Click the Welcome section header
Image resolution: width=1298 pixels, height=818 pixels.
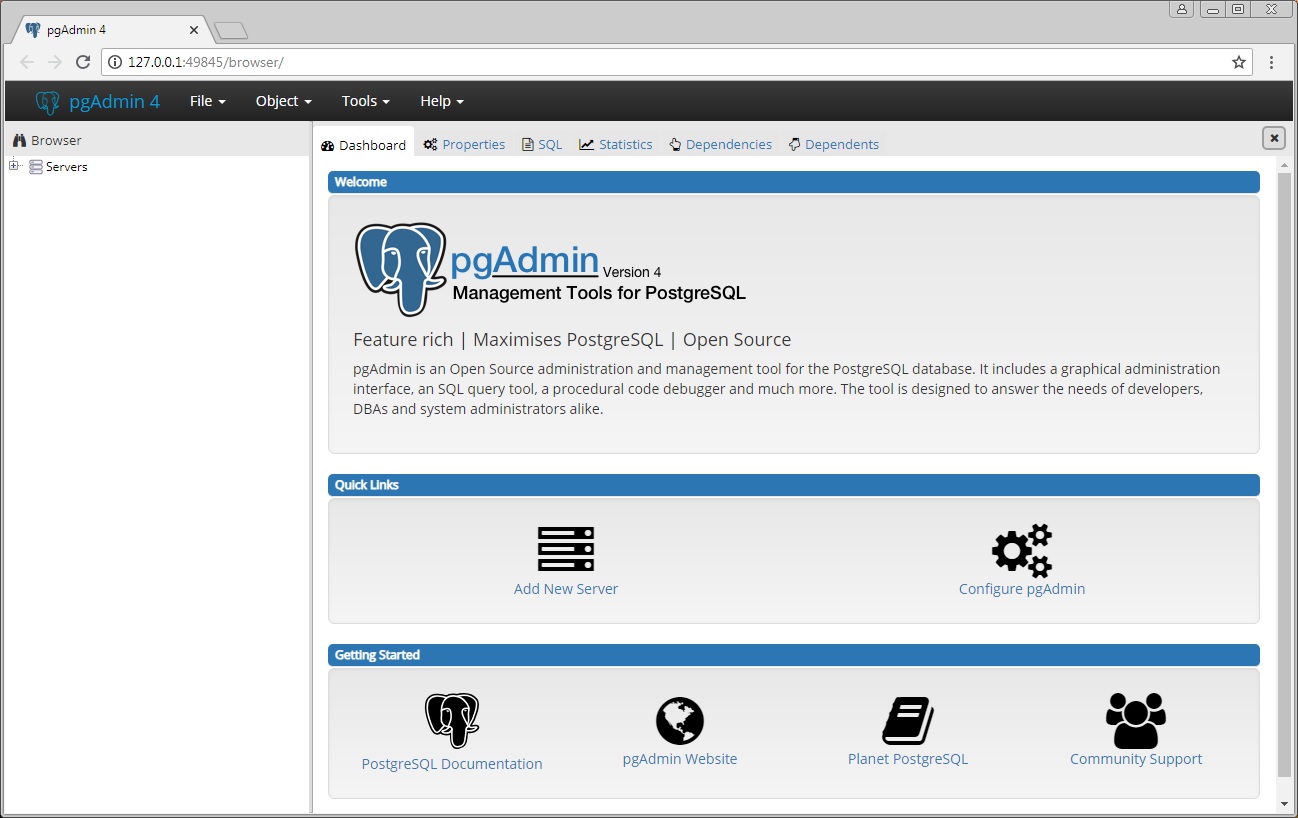794,182
